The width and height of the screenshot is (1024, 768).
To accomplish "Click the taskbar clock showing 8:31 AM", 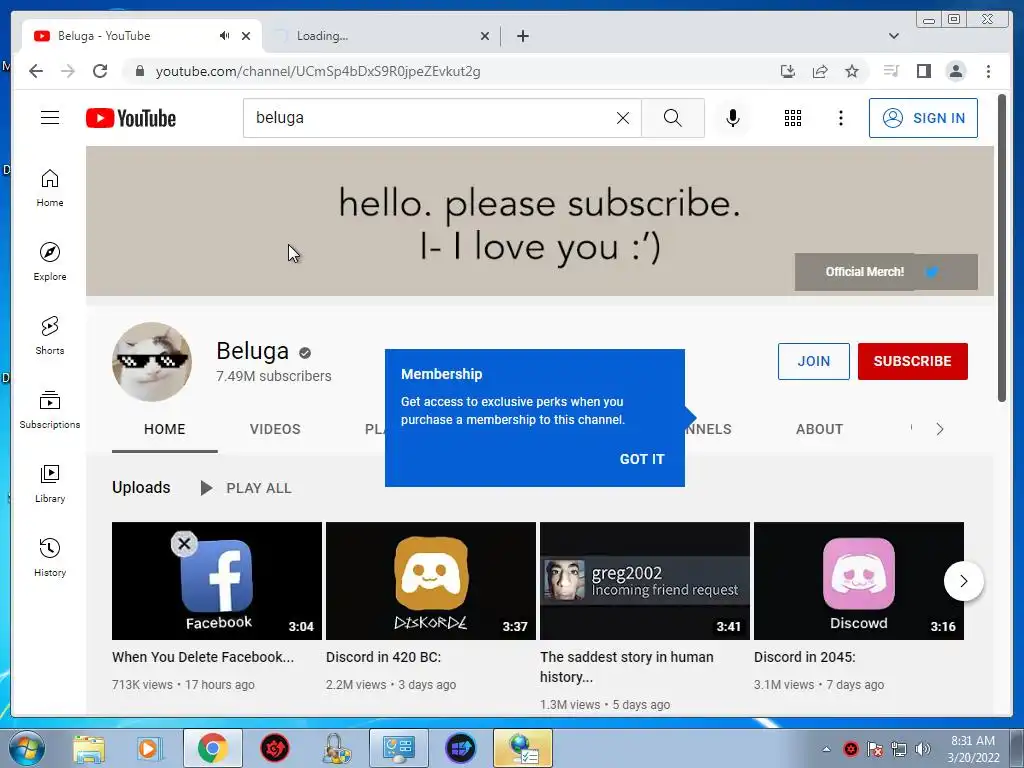I will (x=973, y=748).
